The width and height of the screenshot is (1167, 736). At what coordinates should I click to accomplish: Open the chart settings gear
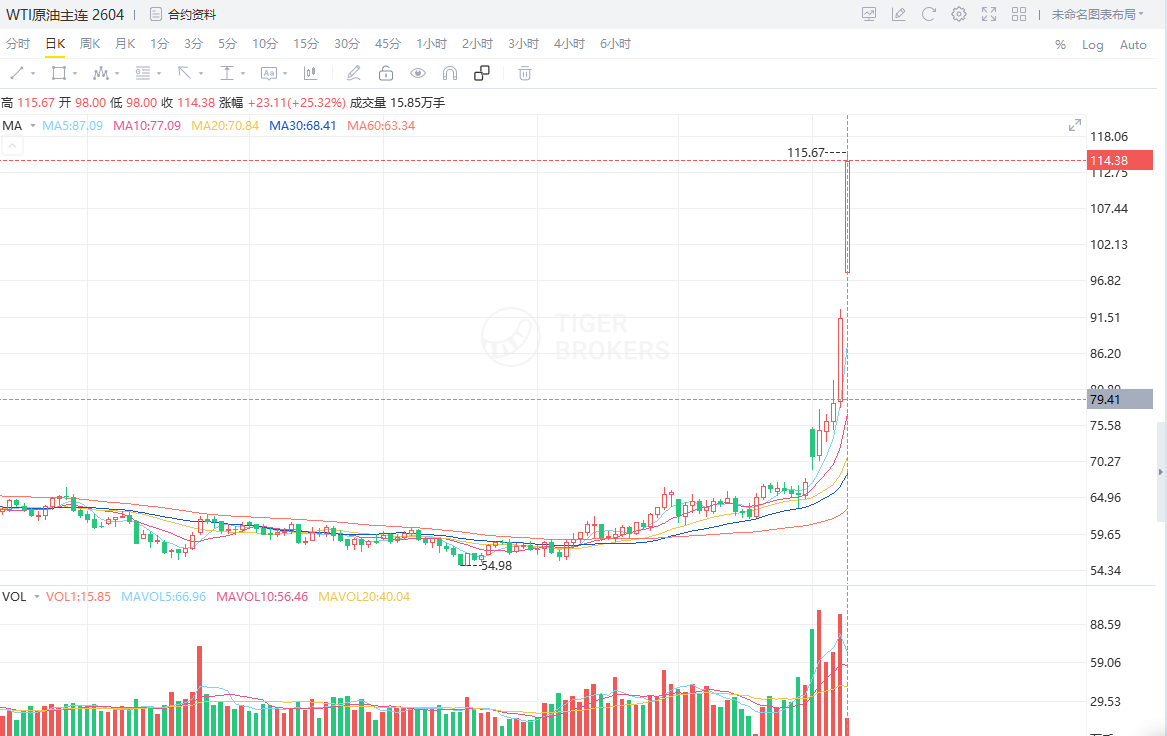pyautogui.click(x=959, y=14)
